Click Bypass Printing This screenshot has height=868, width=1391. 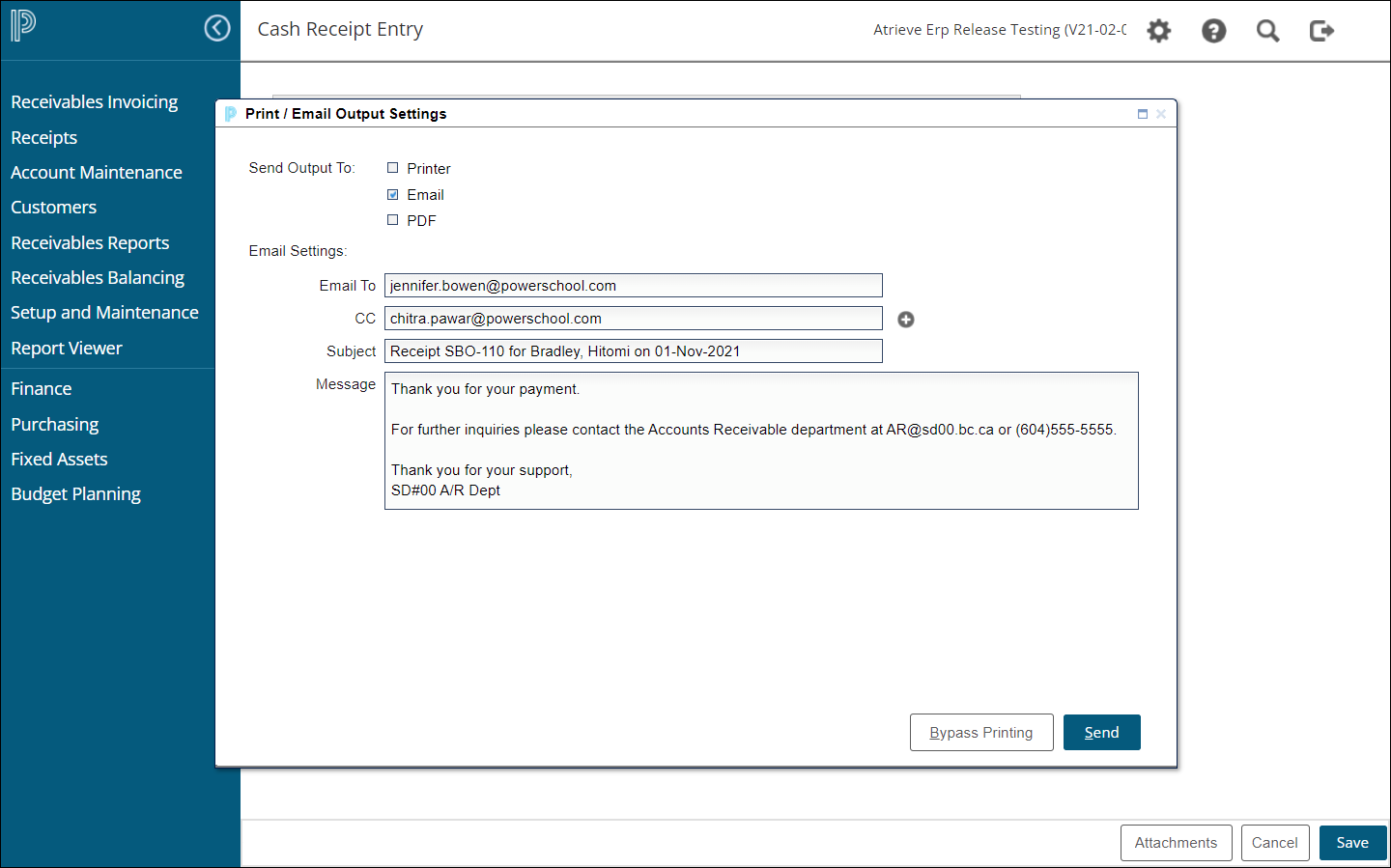pyautogui.click(x=981, y=732)
